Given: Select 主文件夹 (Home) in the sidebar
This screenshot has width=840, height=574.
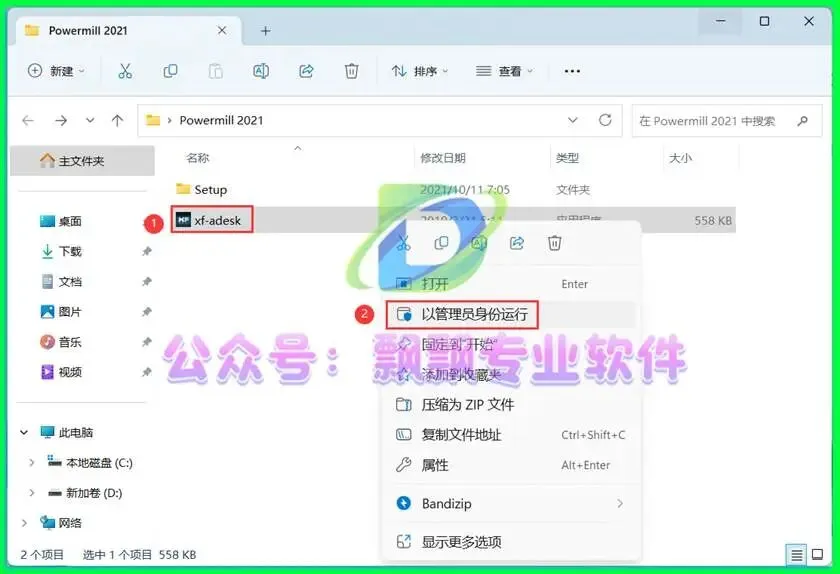Looking at the screenshot, I should [x=82, y=161].
